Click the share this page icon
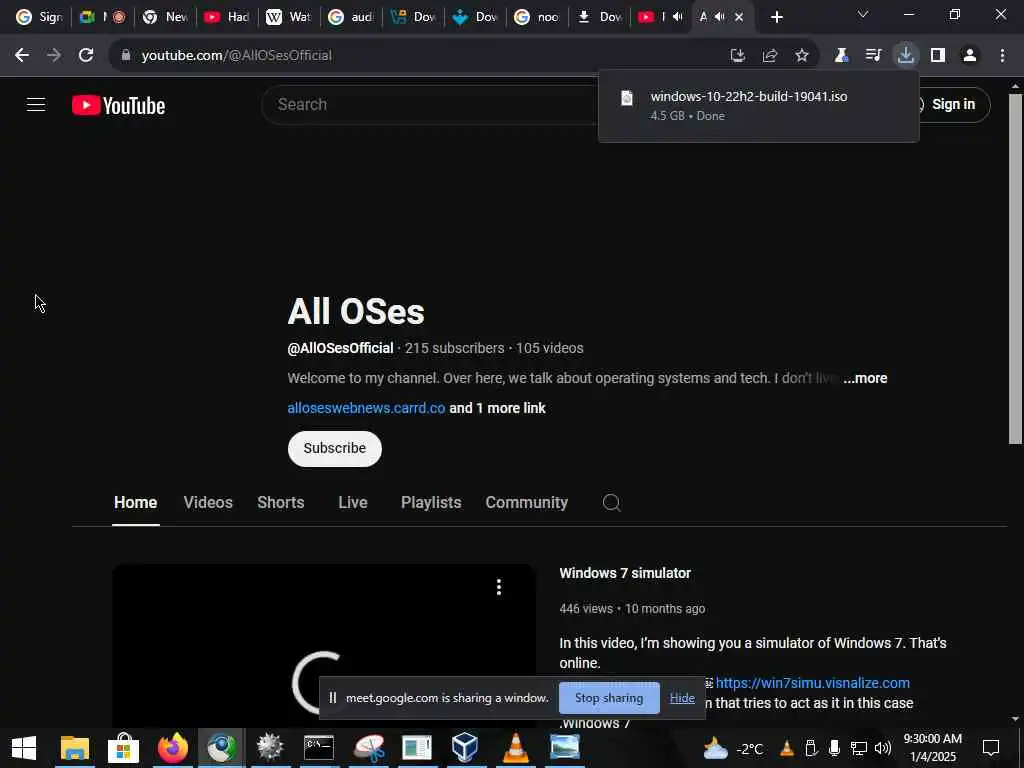 click(x=770, y=56)
